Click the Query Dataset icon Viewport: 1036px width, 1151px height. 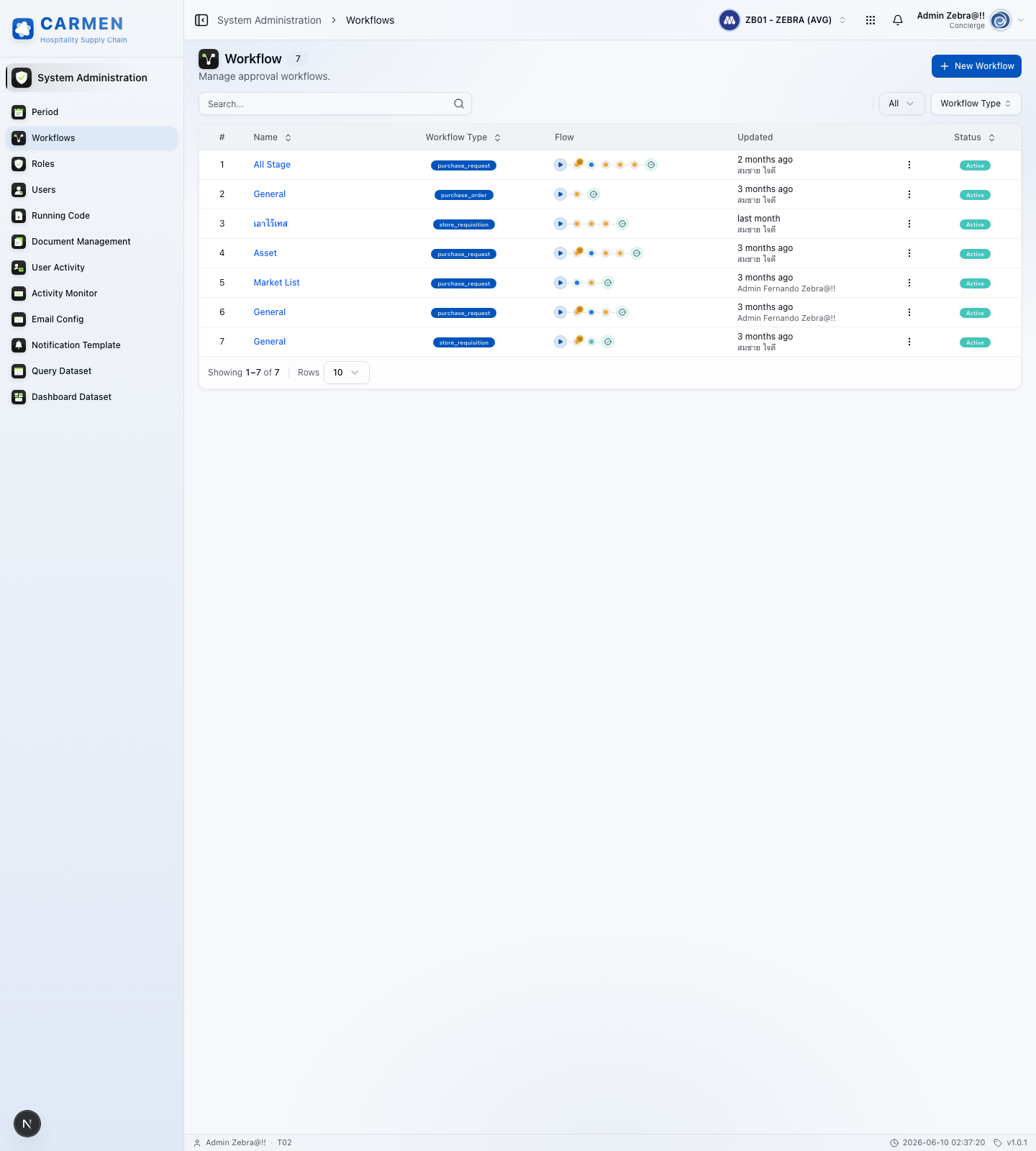[19, 371]
